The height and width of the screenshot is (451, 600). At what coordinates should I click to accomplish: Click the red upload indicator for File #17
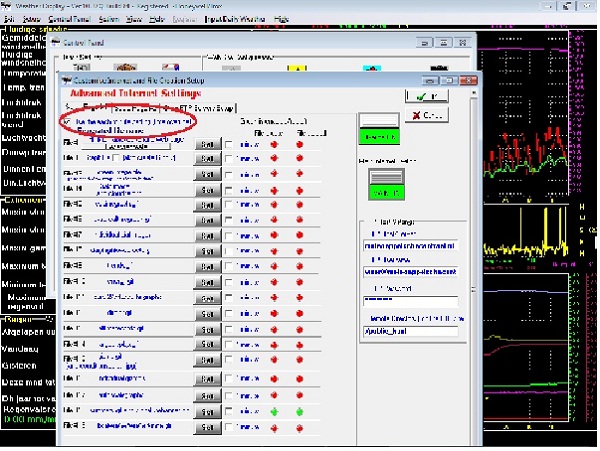(x=300, y=395)
